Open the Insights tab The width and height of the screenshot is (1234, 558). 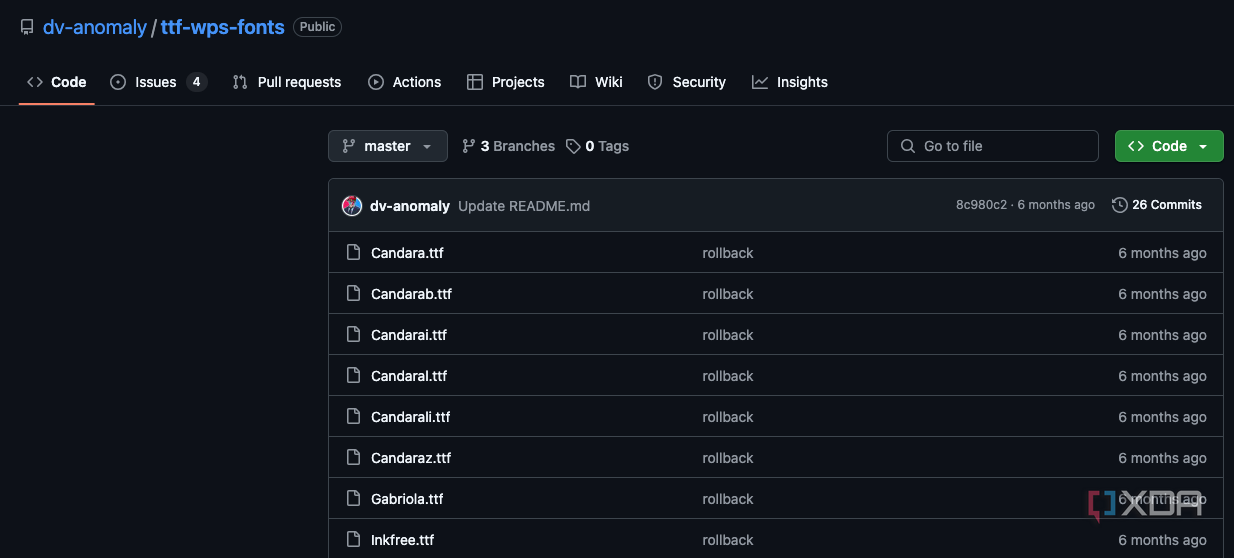click(790, 82)
